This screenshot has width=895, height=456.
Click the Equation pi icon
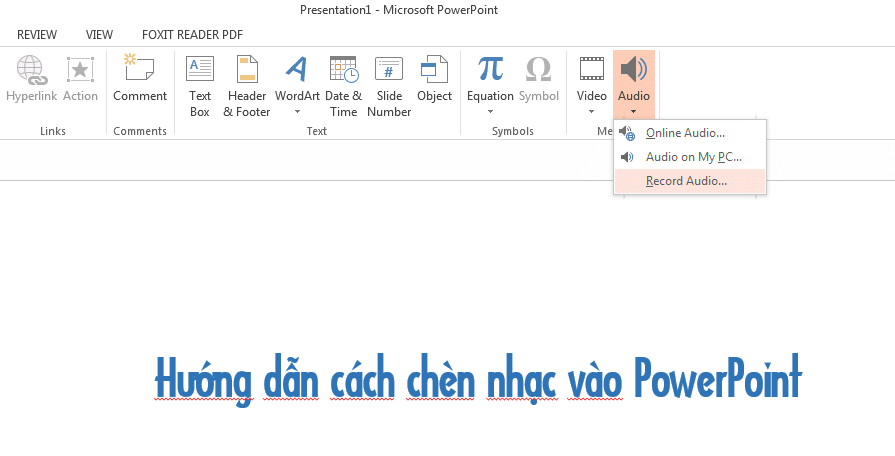[490, 69]
